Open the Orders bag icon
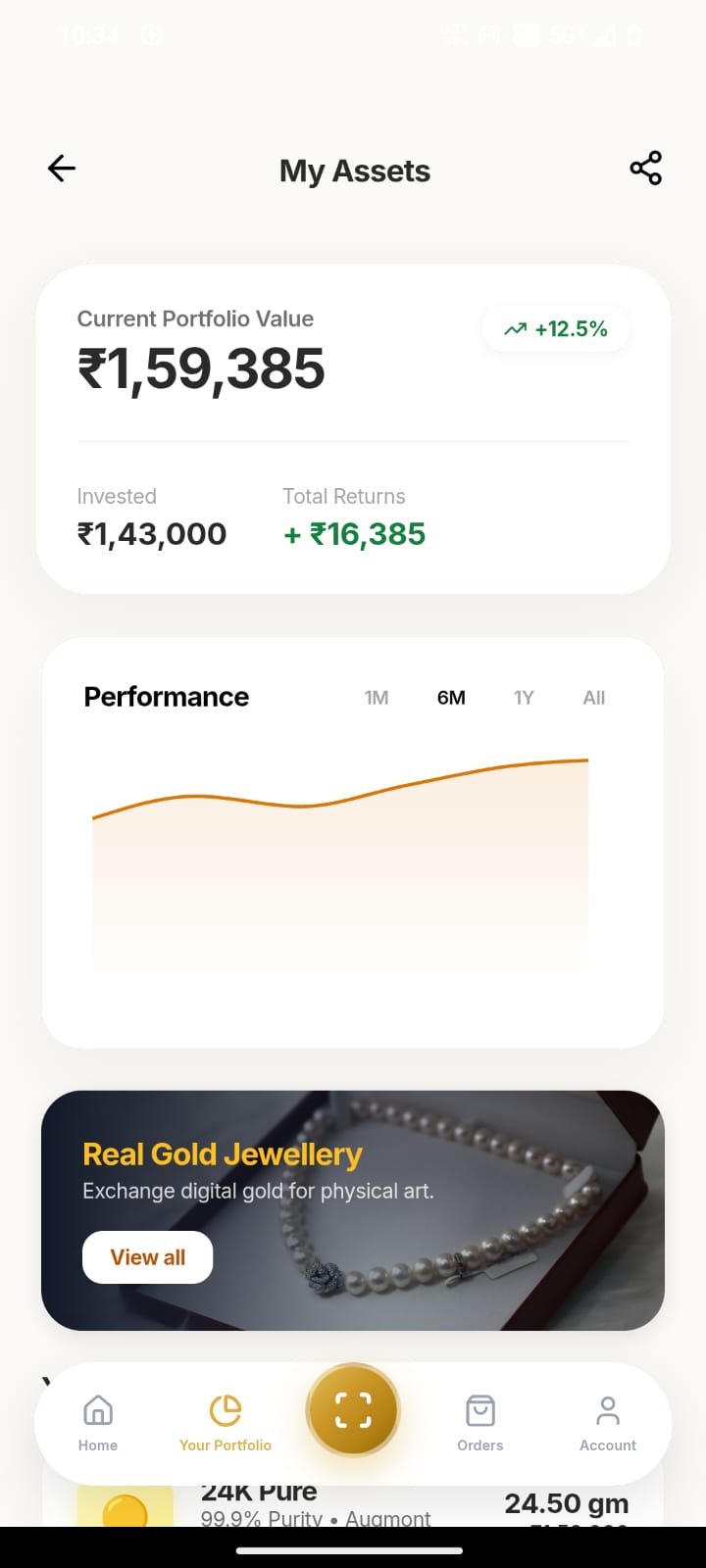The width and height of the screenshot is (706, 1568). coord(479,1411)
